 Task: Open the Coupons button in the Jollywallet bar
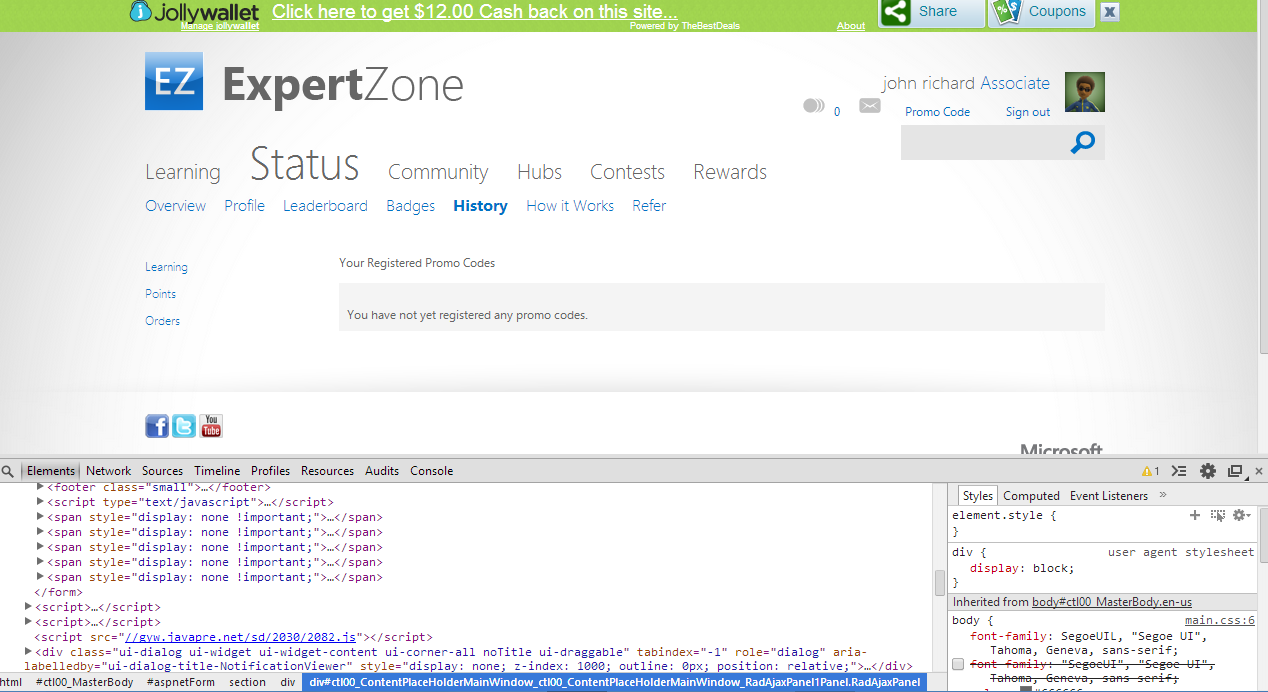(x=1041, y=12)
